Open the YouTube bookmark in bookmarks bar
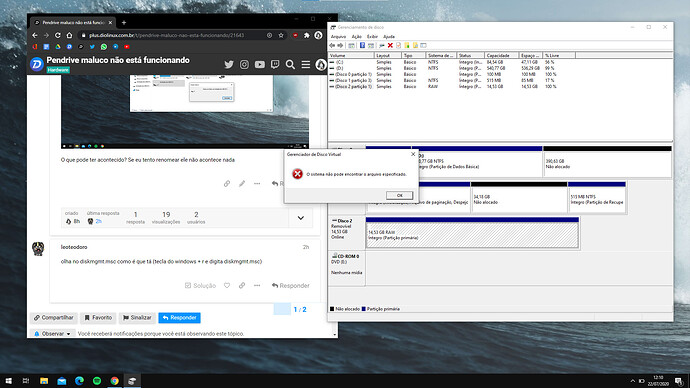 pyautogui.click(x=127, y=46)
